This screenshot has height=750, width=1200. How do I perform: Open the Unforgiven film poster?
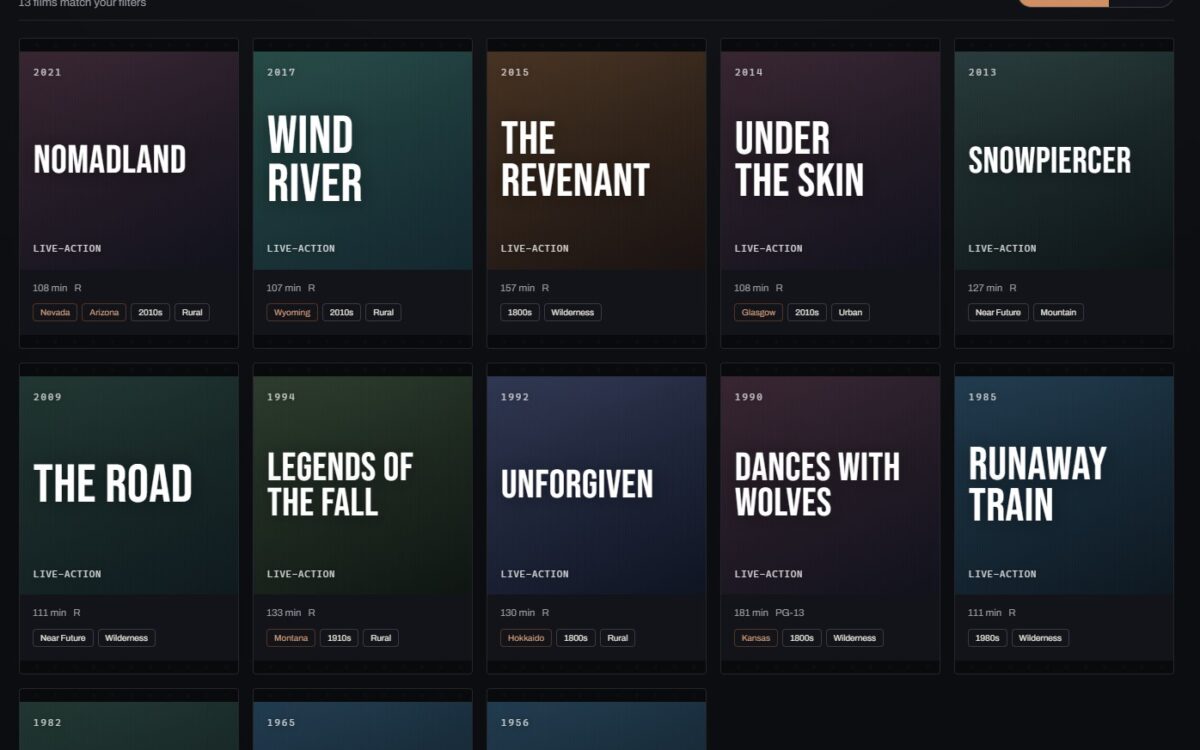coord(596,486)
